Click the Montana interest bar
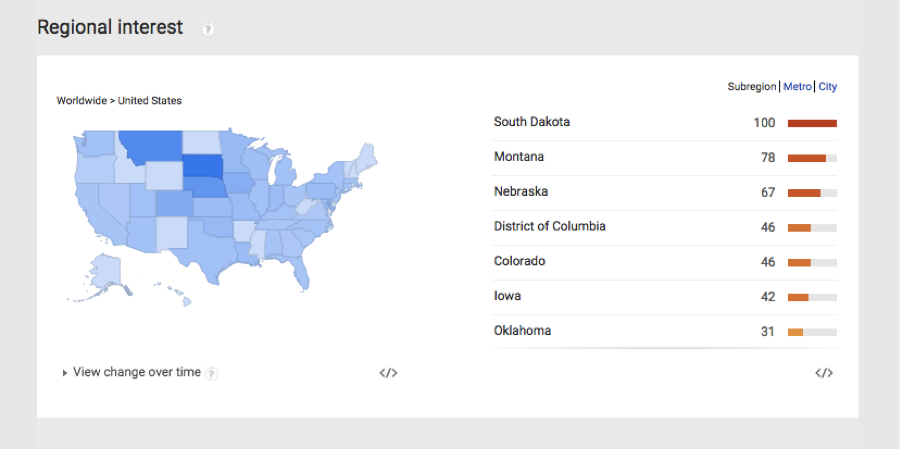Image resolution: width=900 pixels, height=450 pixels. tap(807, 158)
